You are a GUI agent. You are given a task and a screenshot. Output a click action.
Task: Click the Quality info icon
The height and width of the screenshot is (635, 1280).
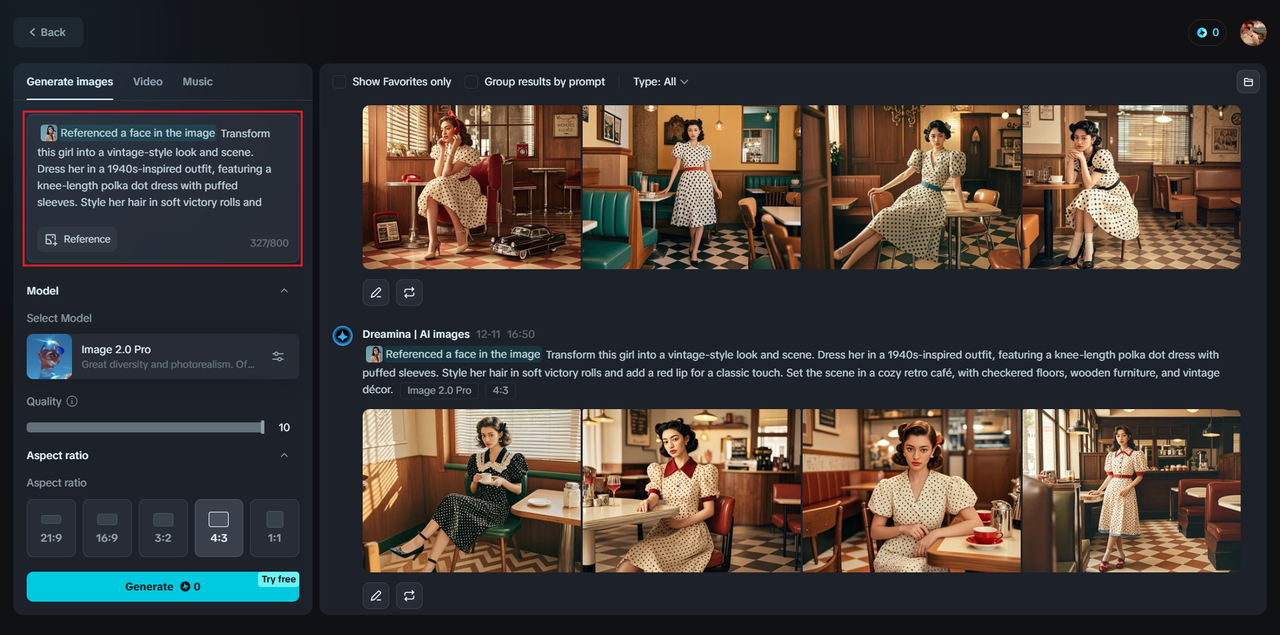click(72, 402)
